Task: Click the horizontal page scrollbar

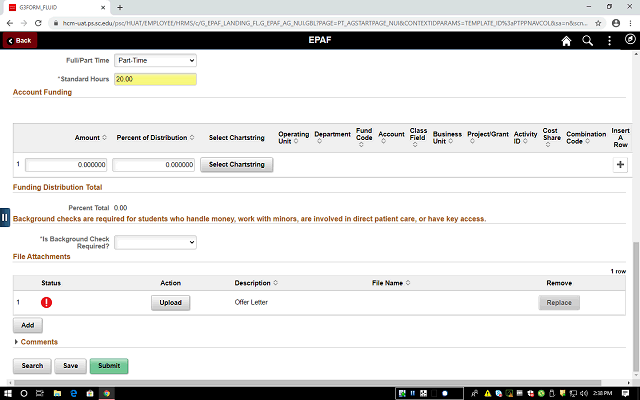Action: pyautogui.click(x=306, y=383)
